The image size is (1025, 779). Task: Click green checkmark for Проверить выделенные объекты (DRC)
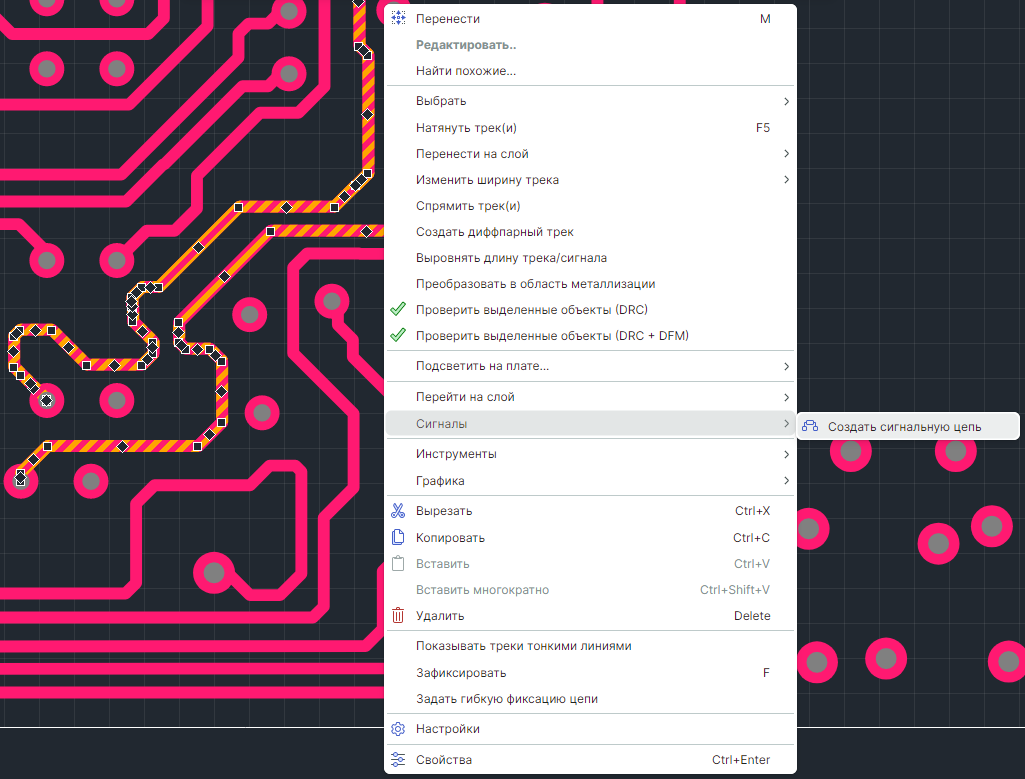tap(398, 310)
